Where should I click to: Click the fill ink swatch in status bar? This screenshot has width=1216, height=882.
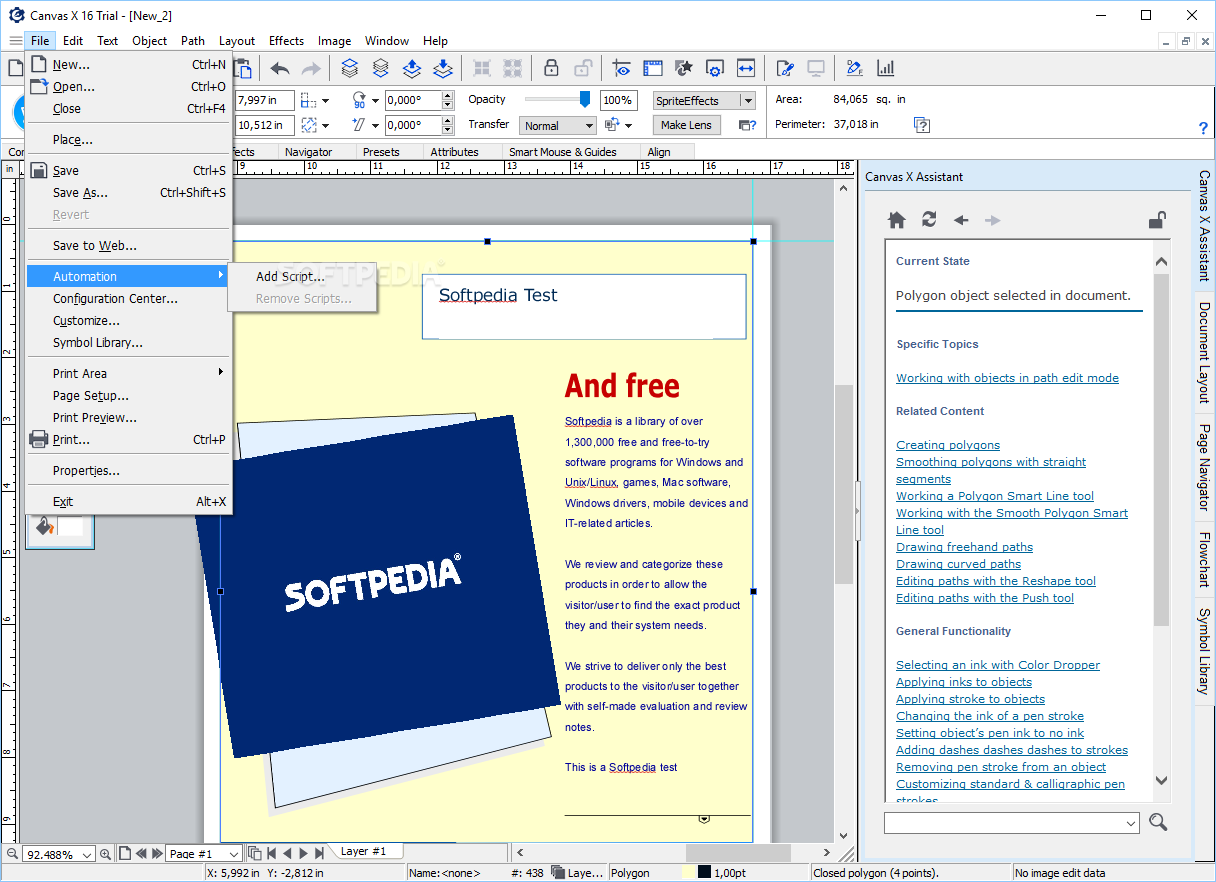(x=688, y=873)
